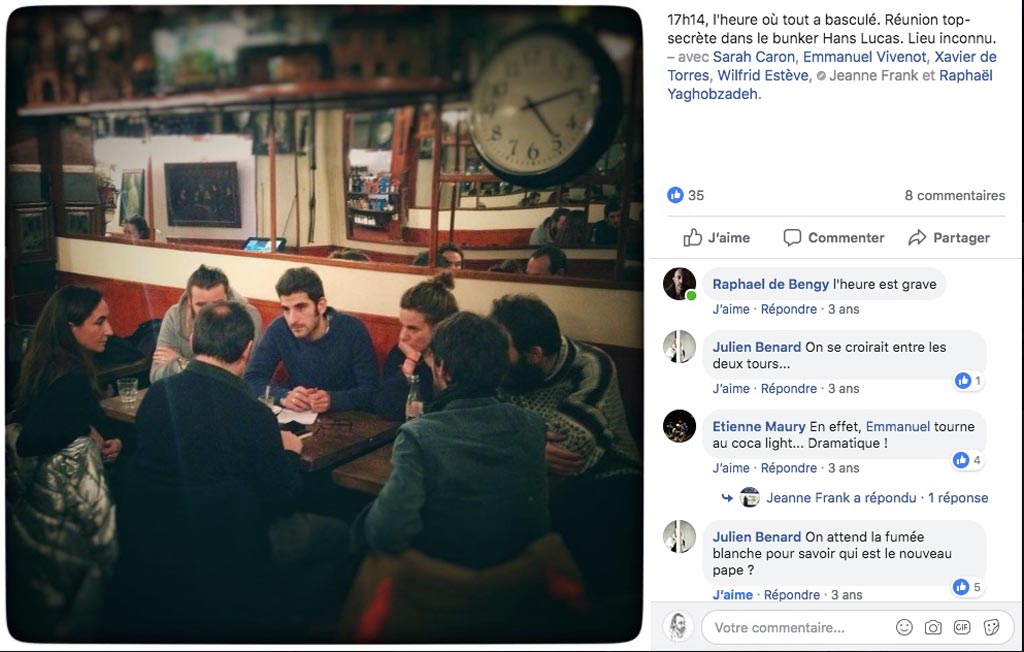Image resolution: width=1024 pixels, height=652 pixels.
Task: Click the Partager button
Action: click(x=949, y=238)
